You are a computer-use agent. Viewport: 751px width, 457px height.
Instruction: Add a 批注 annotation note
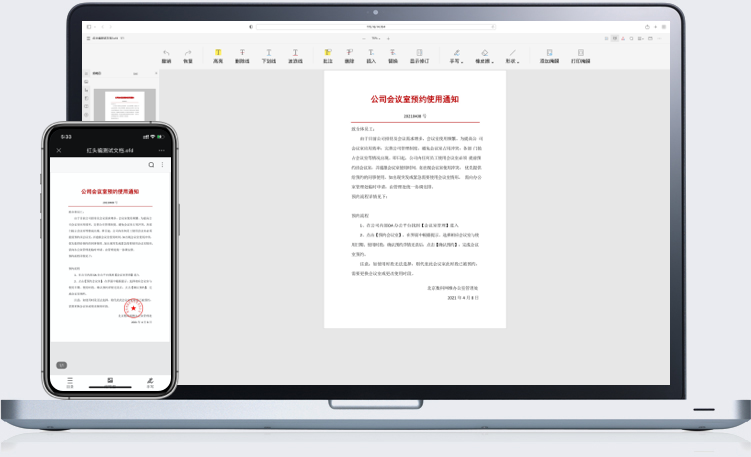tap(327, 54)
